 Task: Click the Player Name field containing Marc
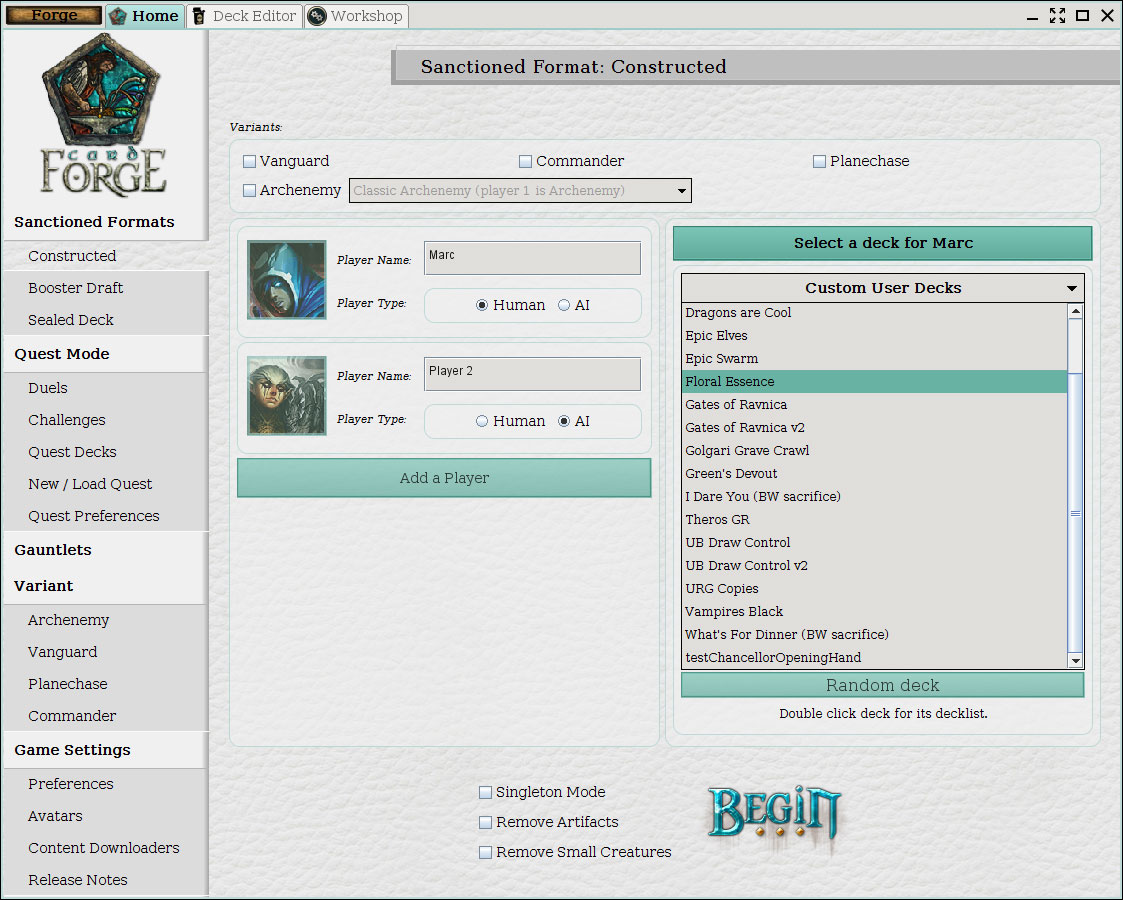point(532,258)
